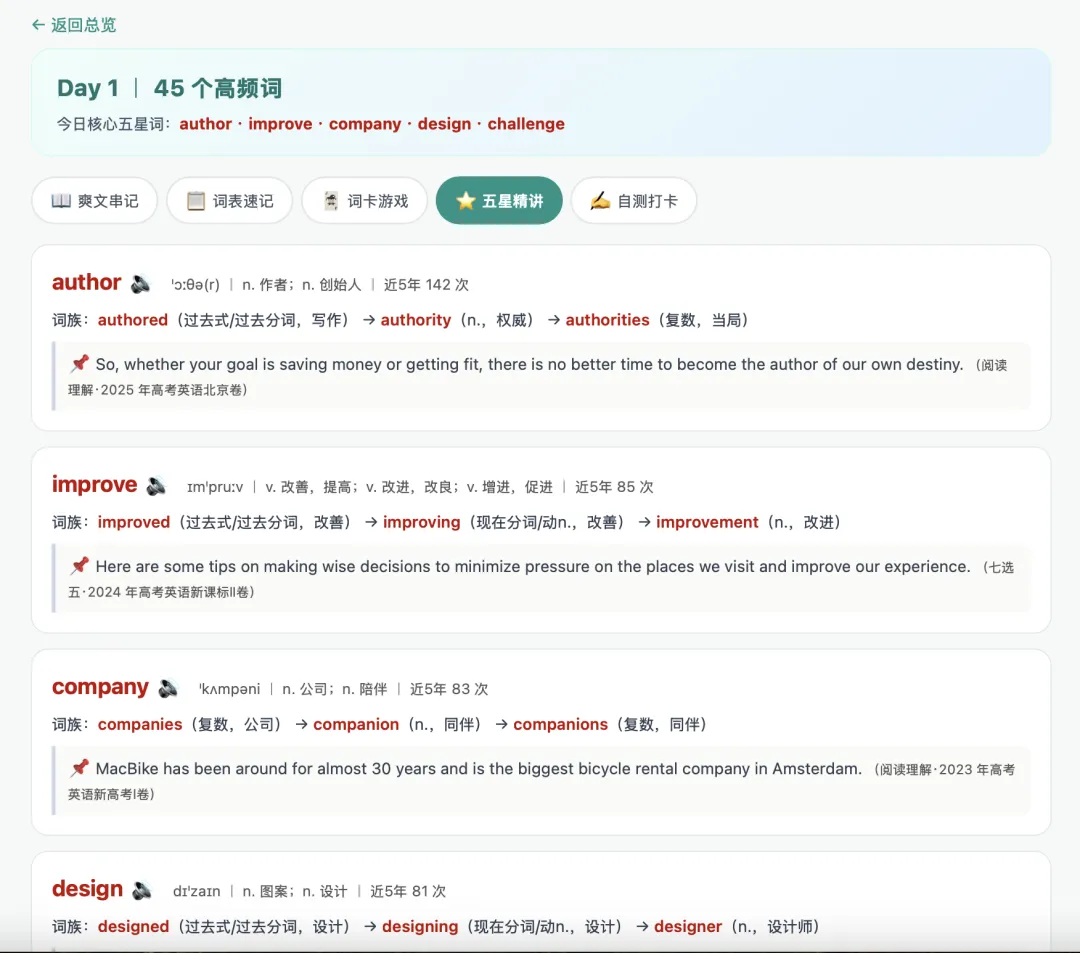Go back via 返回总览 link
The width and height of the screenshot is (1080, 953).
point(74,25)
